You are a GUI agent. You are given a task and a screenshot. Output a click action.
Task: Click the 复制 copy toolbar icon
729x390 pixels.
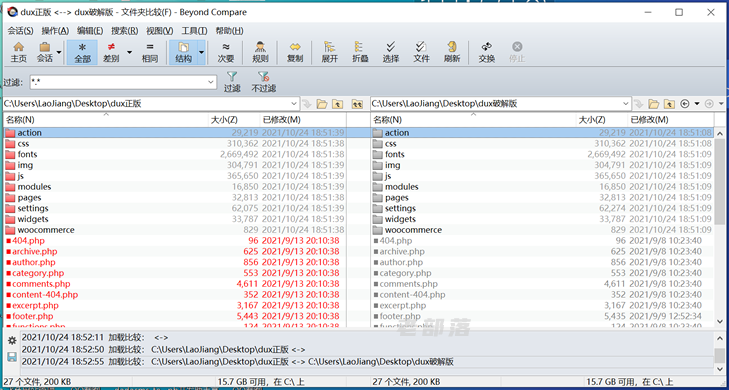pyautogui.click(x=295, y=52)
